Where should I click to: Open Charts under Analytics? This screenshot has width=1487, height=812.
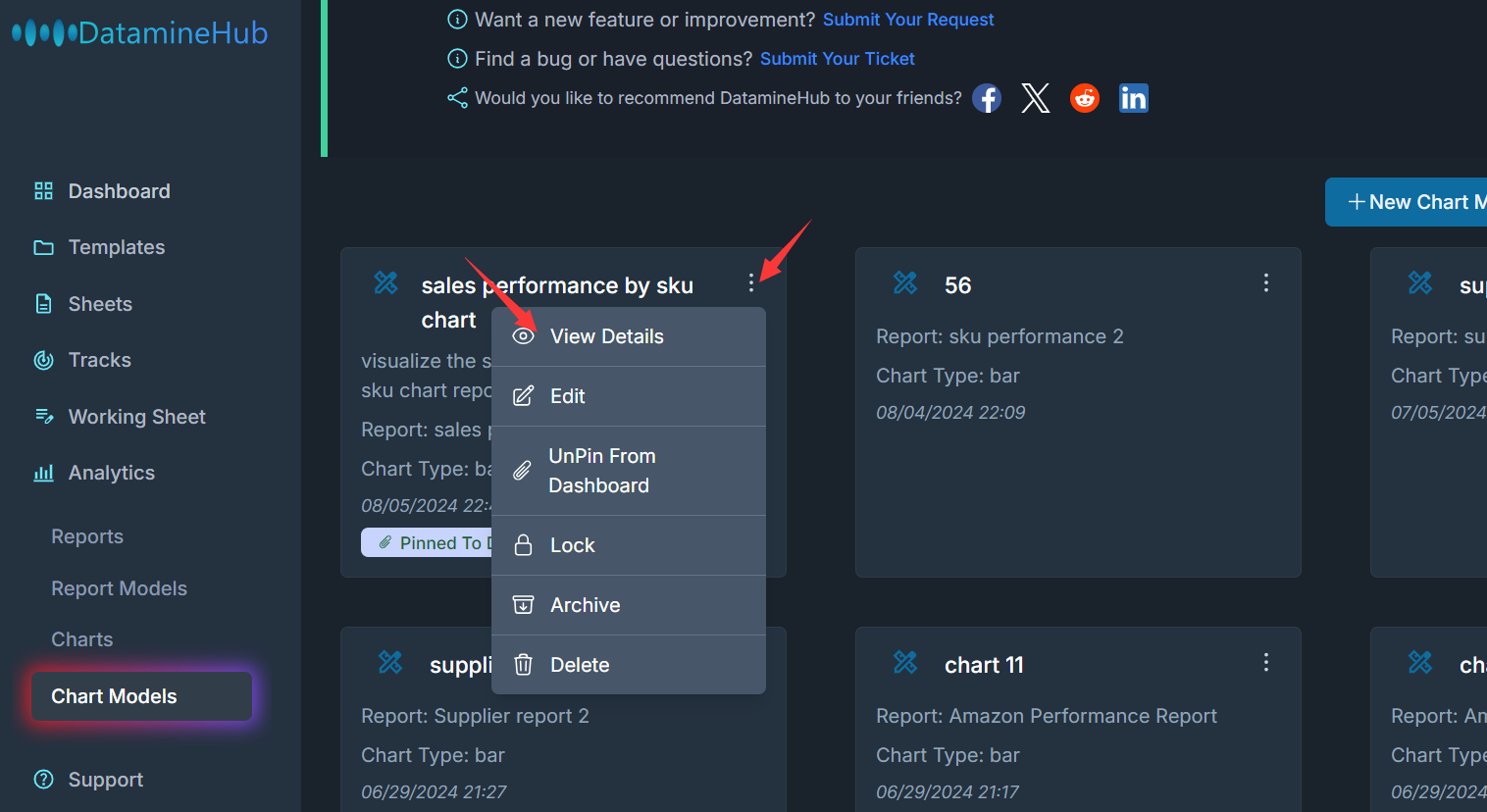tap(81, 639)
